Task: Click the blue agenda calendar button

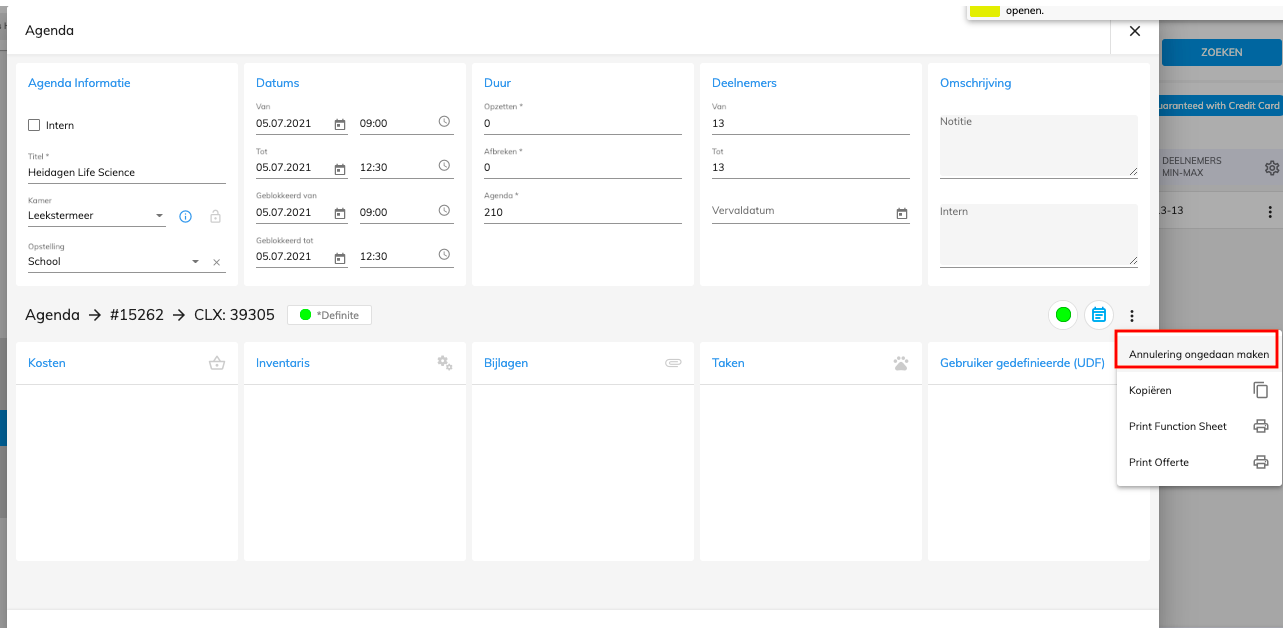Action: pos(1099,315)
